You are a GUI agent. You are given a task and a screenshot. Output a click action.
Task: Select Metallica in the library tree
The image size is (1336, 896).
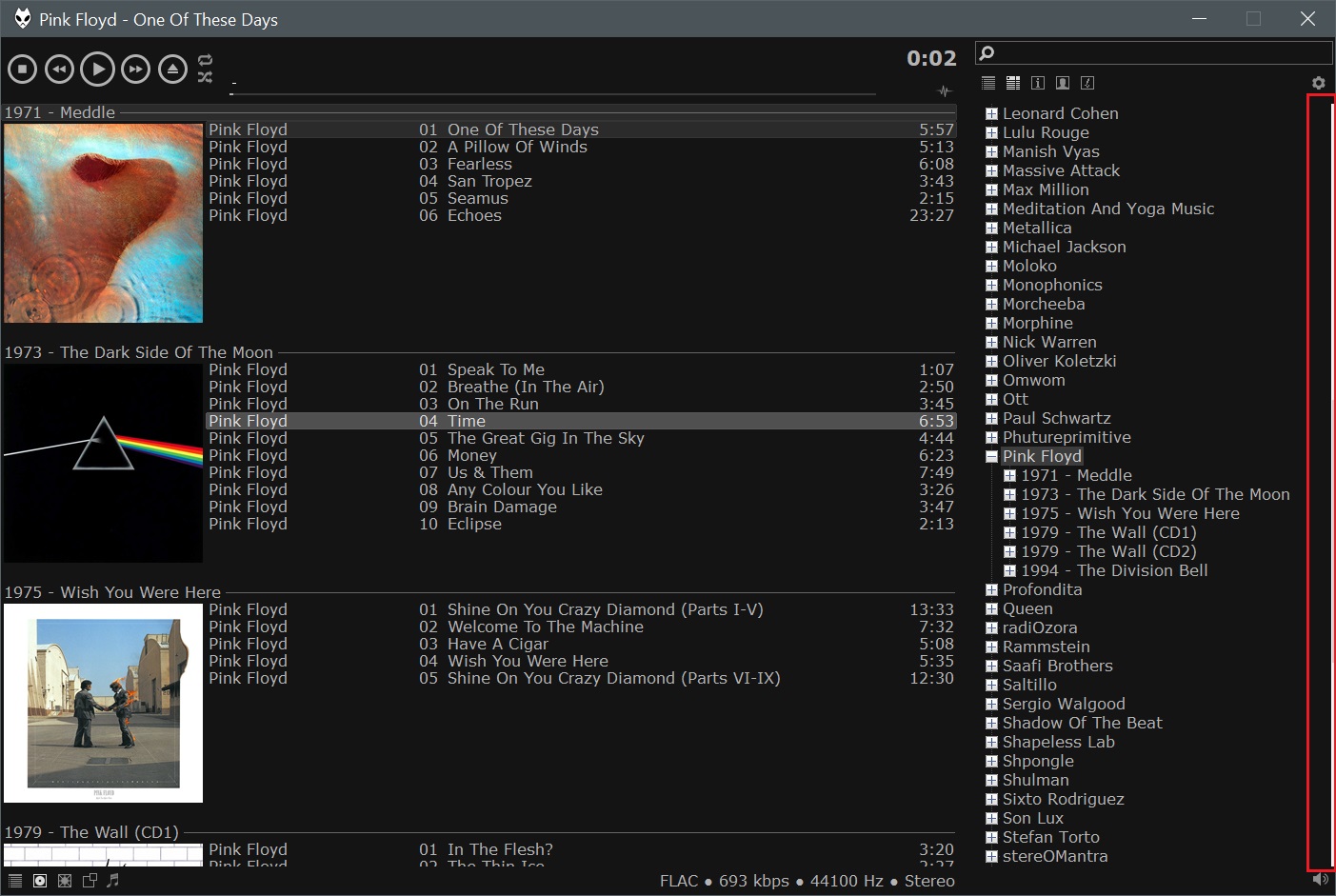(x=1036, y=228)
